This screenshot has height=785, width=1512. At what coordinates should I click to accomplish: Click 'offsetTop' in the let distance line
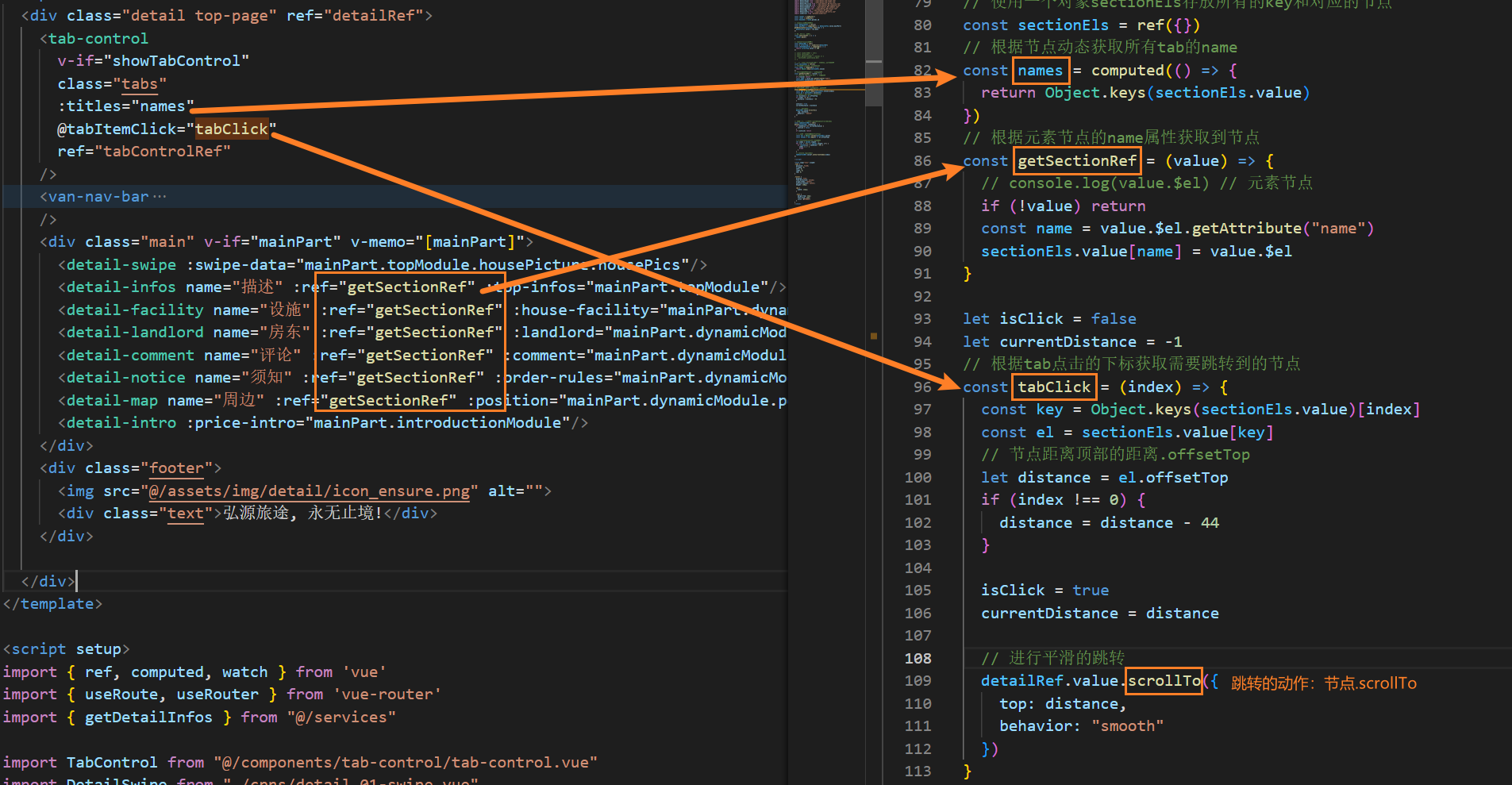tap(1187, 477)
